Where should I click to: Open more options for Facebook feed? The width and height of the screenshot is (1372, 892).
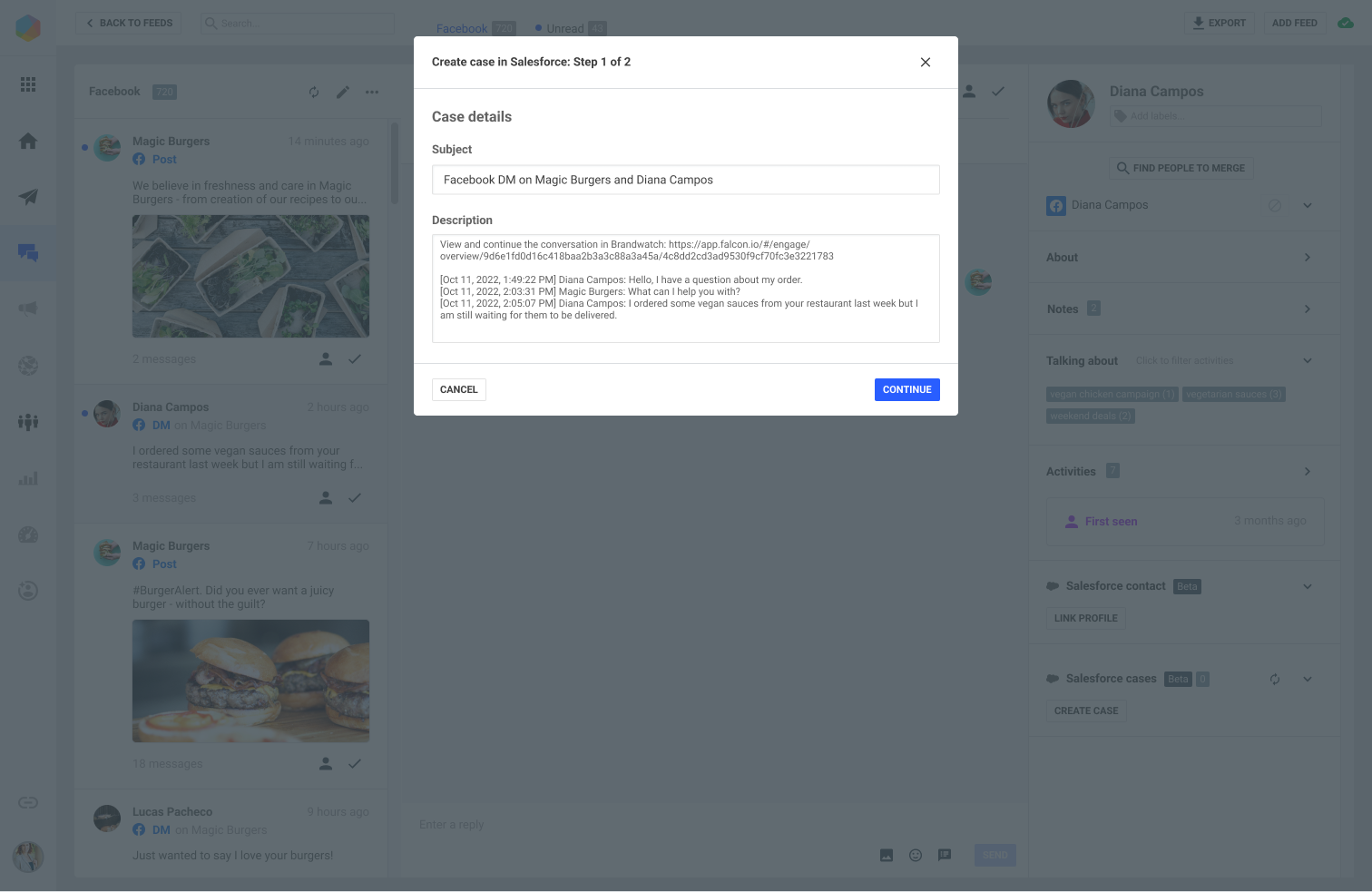[372, 92]
